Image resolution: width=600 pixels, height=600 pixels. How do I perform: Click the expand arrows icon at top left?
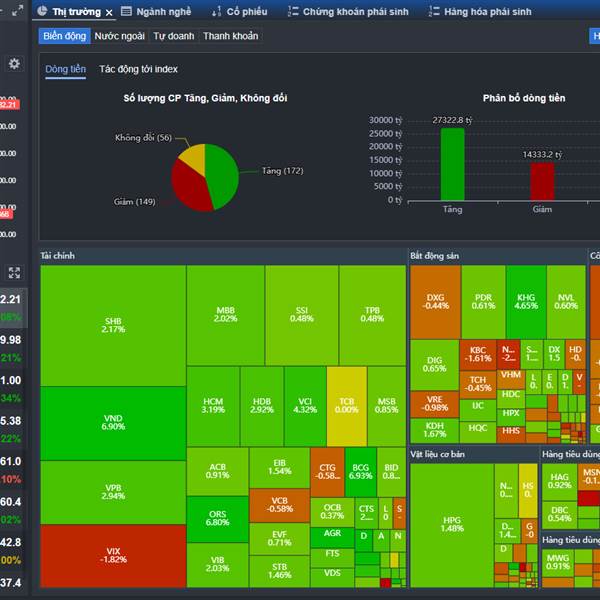tap(17, 11)
